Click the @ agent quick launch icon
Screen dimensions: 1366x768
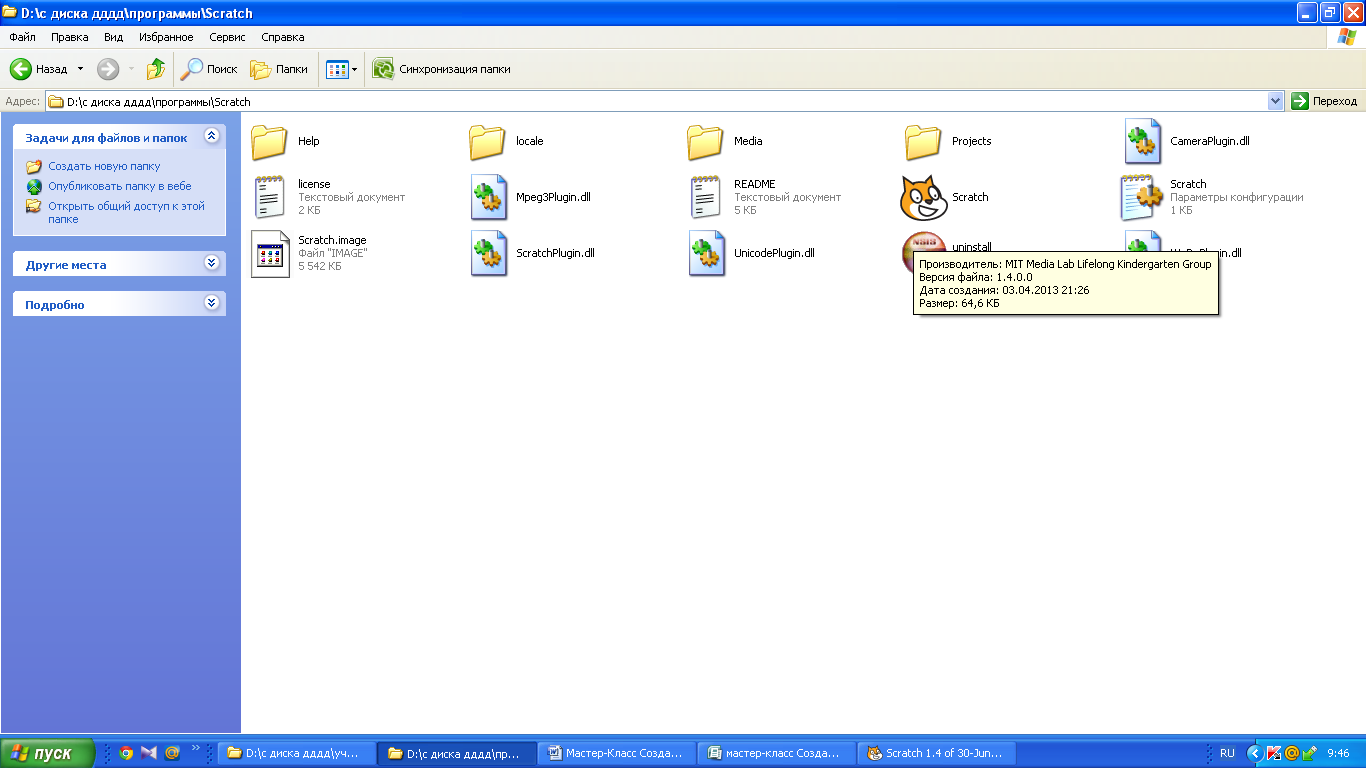(172, 753)
